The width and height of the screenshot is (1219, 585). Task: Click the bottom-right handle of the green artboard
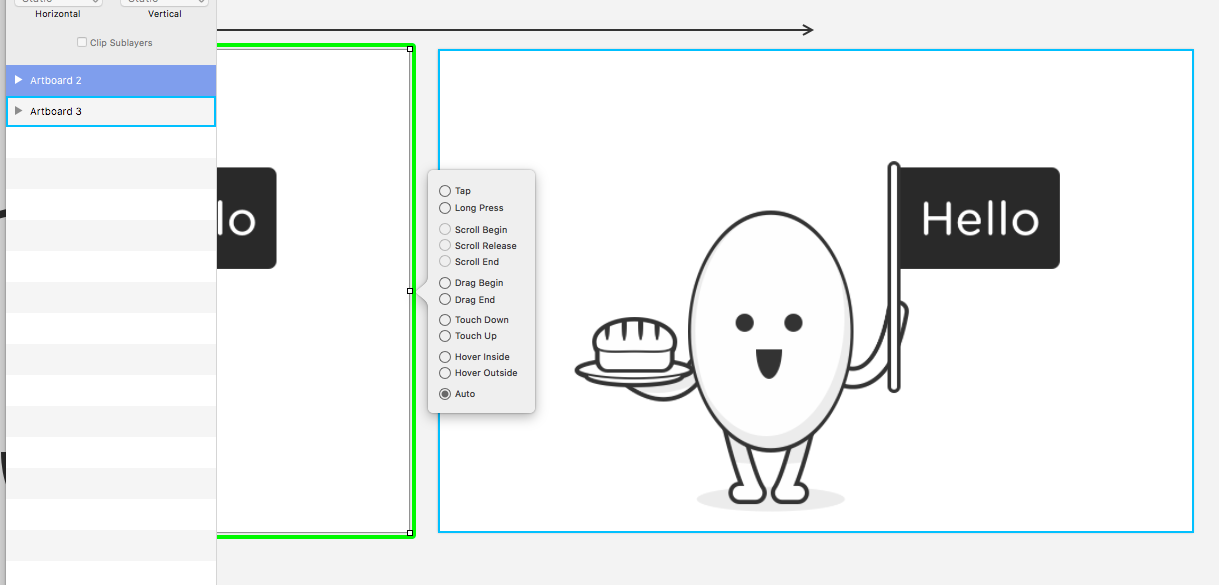411,533
